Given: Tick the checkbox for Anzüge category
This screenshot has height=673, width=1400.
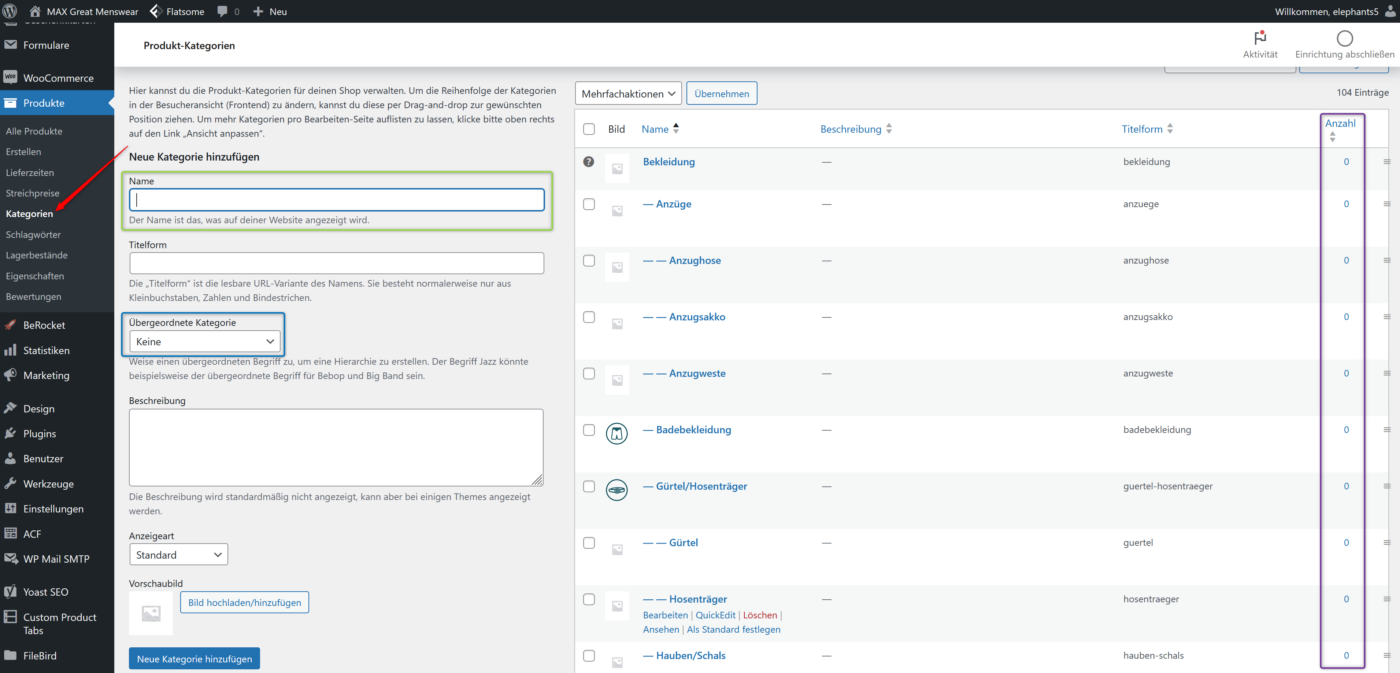Looking at the screenshot, I should coord(589,204).
